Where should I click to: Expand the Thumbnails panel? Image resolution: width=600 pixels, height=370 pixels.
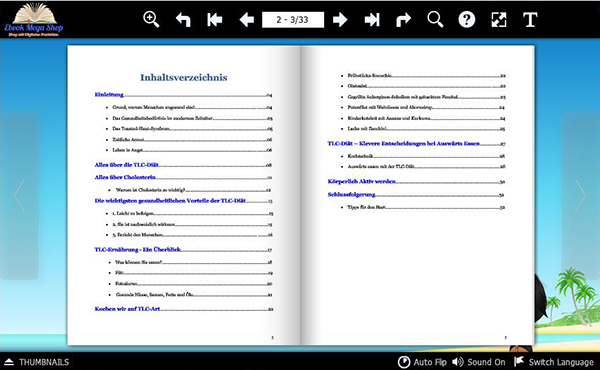pos(37,362)
